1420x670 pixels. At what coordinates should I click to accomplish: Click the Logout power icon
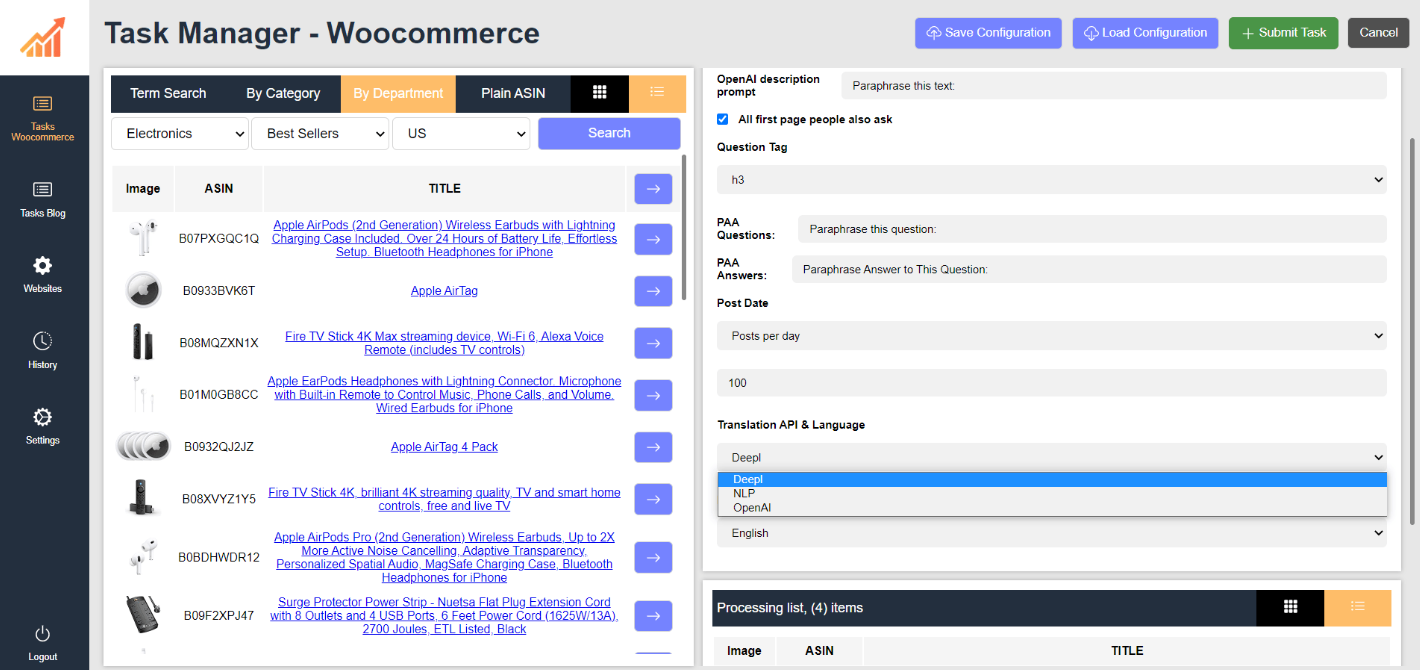tap(43, 634)
